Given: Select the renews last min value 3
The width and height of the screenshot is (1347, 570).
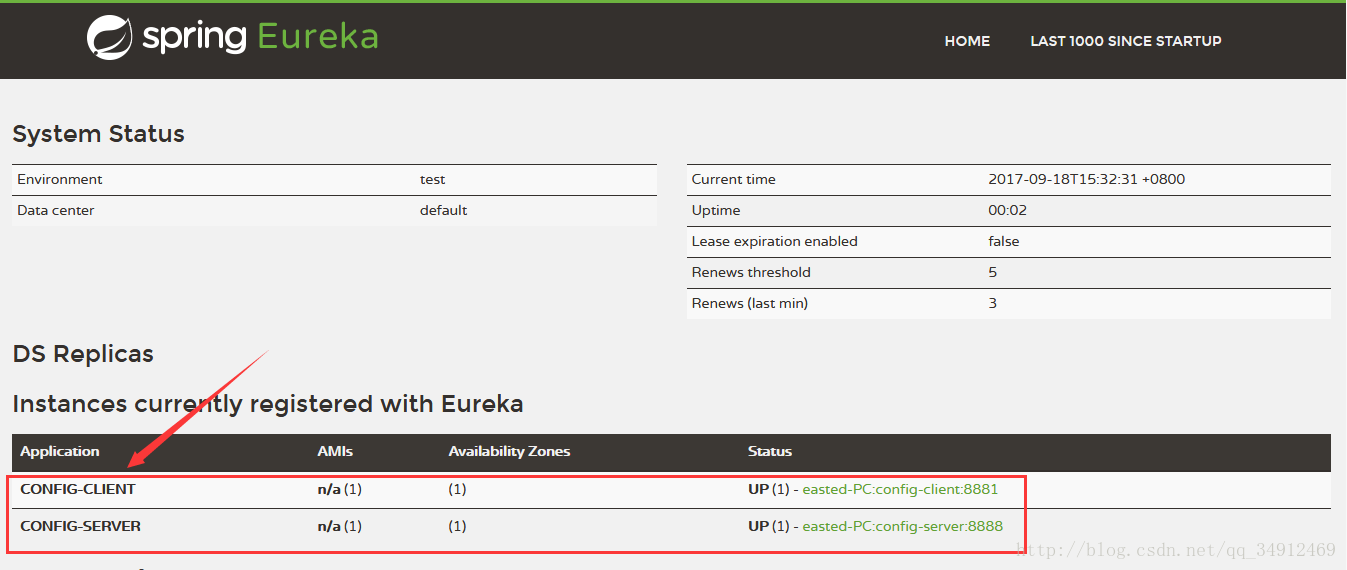Looking at the screenshot, I should pos(993,303).
